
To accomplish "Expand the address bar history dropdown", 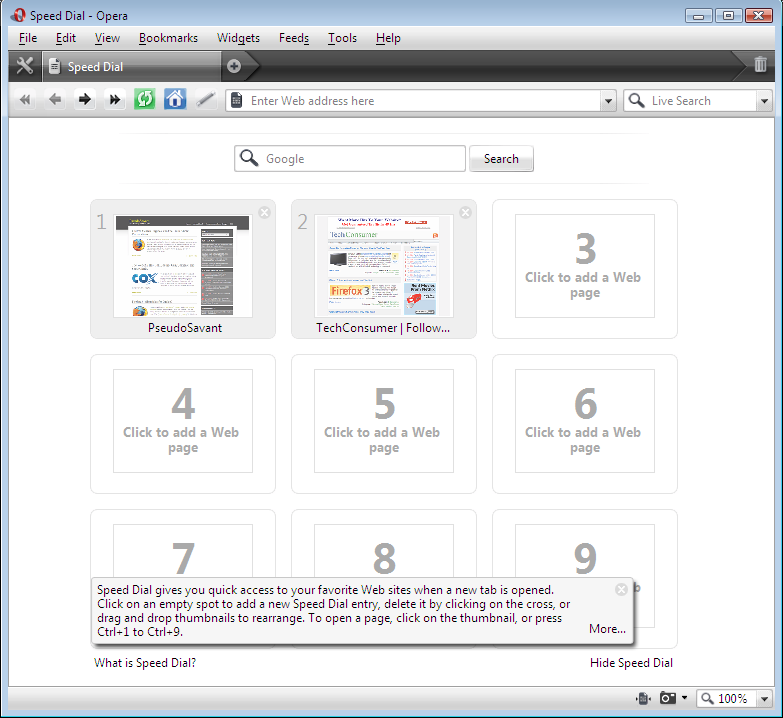I will pos(608,101).
